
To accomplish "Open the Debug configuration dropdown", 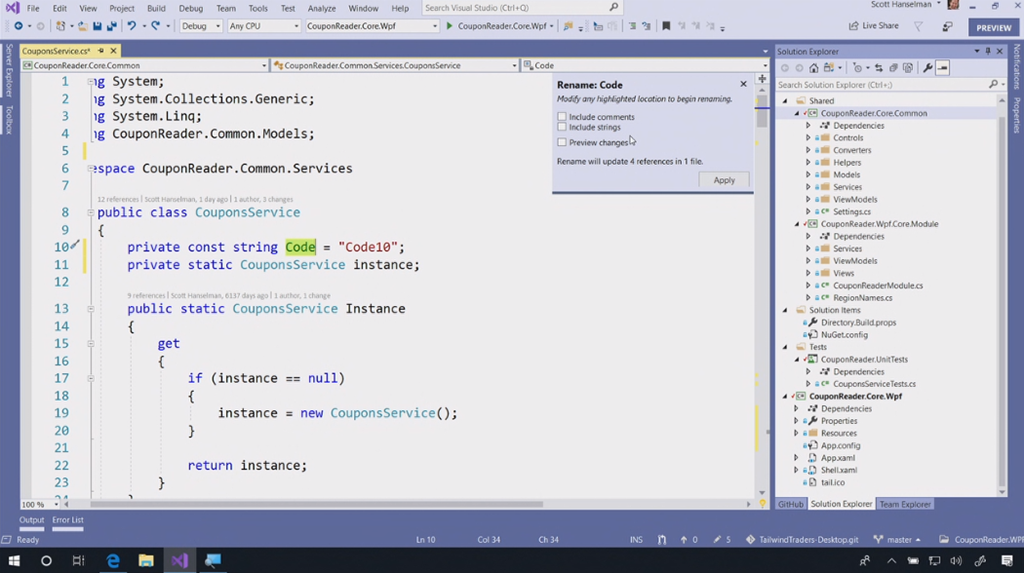I will 201,26.
